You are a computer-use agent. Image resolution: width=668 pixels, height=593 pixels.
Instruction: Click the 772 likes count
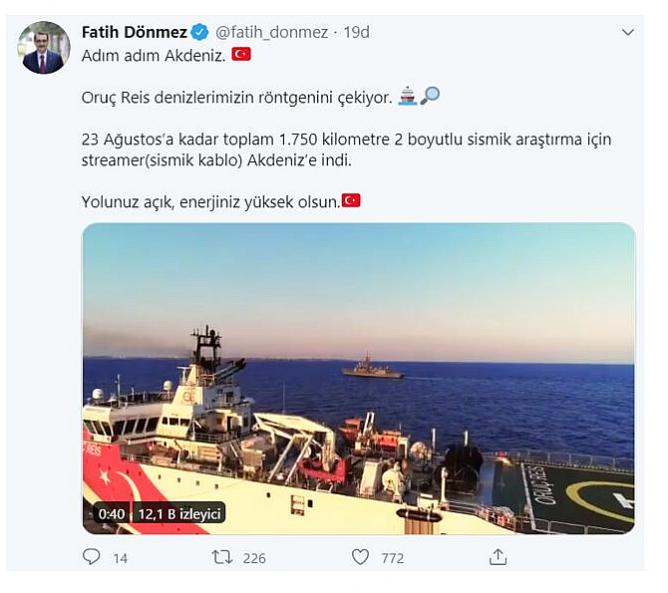[392, 558]
